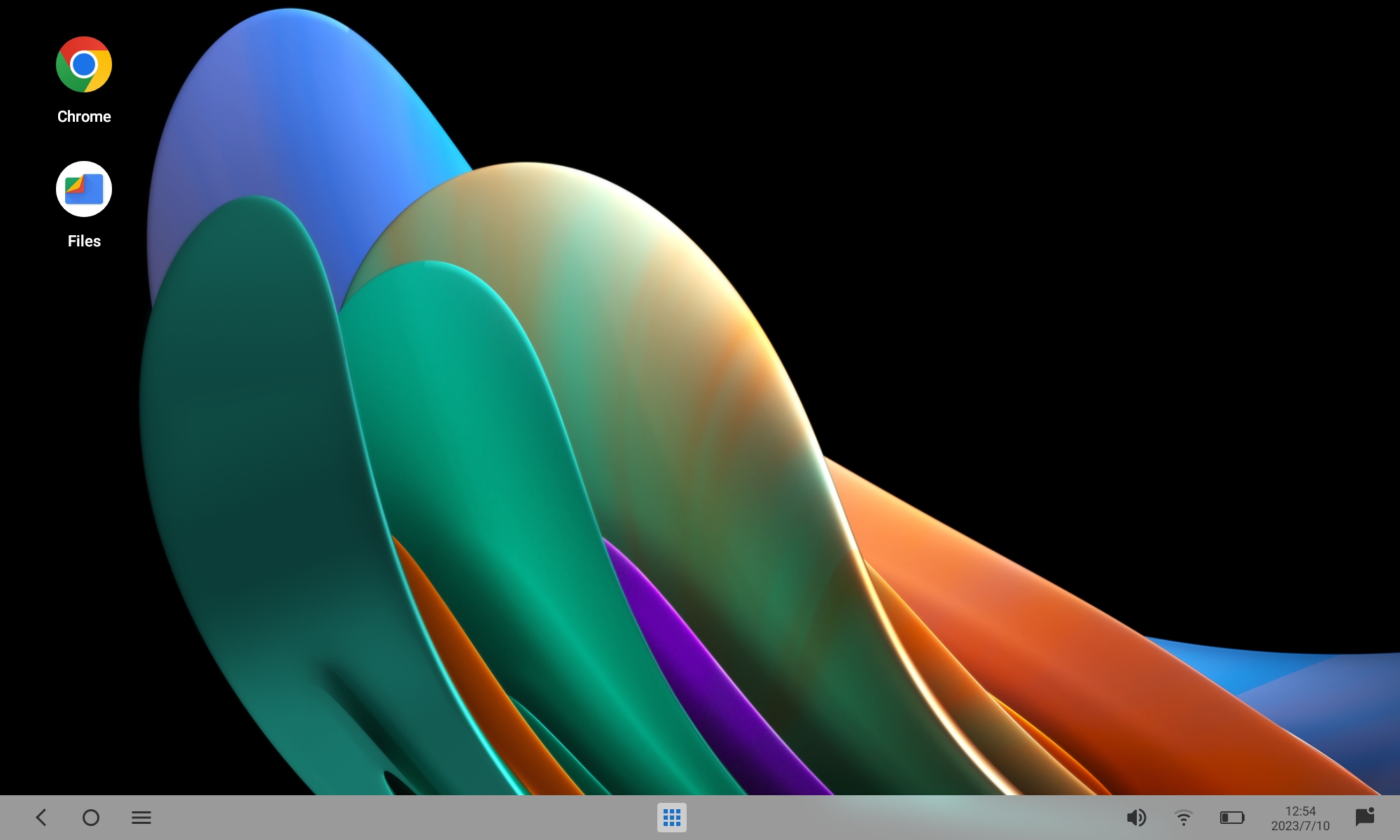Click the volume speaker icon
Screen dimensions: 1400x840
click(x=1136, y=818)
